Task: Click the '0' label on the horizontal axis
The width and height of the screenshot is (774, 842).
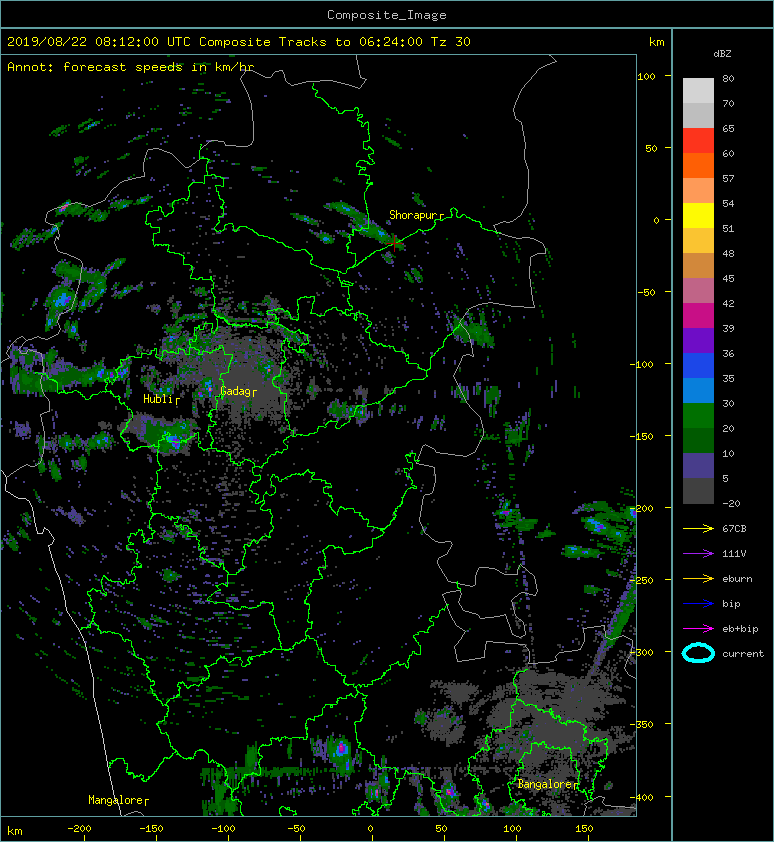Action: 370,829
